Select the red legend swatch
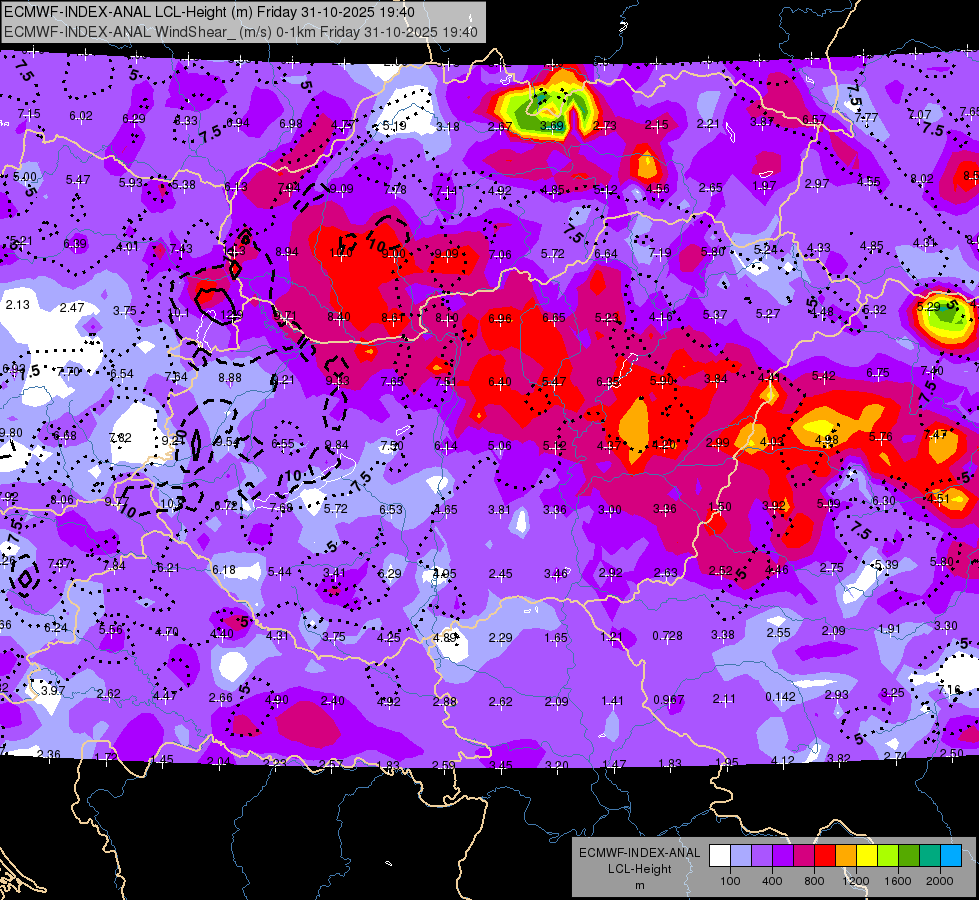The width and height of the screenshot is (979, 900). pos(825,856)
